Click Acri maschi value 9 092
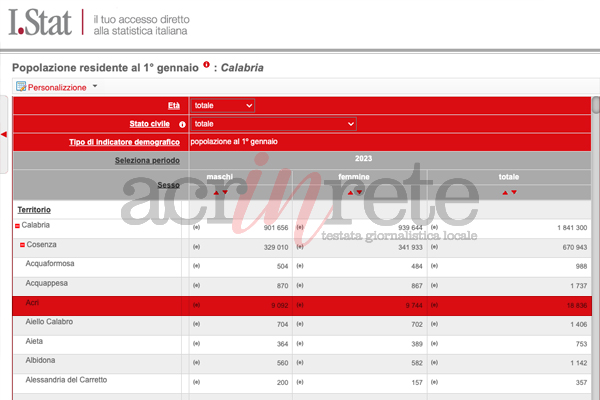This screenshot has width=600, height=400. 280,305
